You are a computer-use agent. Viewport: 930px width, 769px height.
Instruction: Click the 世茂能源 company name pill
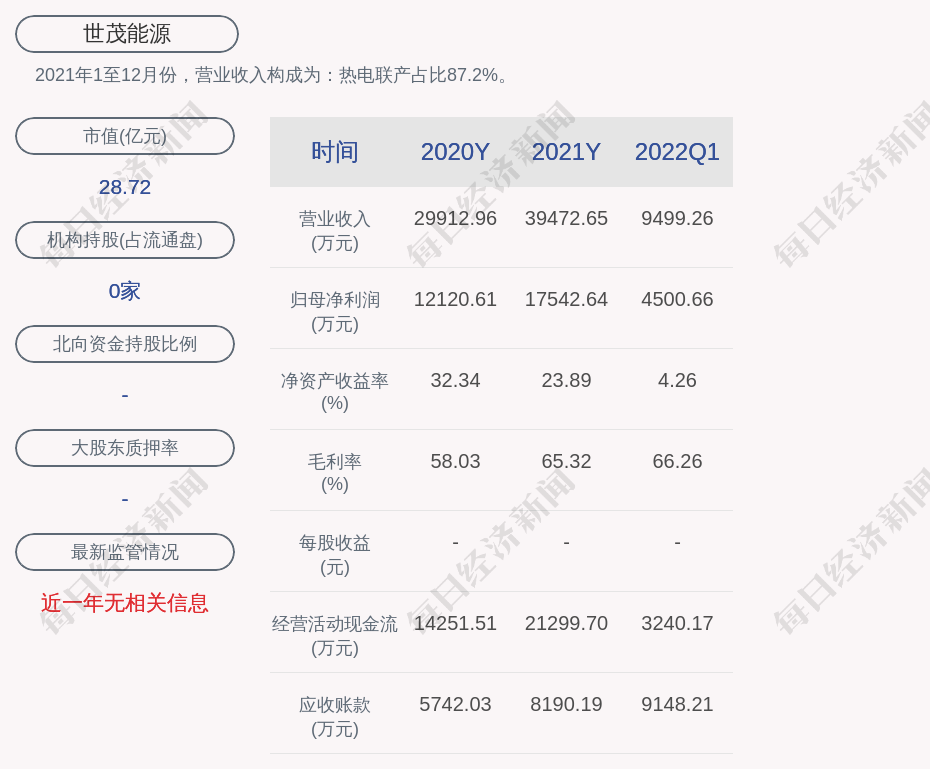tap(126, 34)
